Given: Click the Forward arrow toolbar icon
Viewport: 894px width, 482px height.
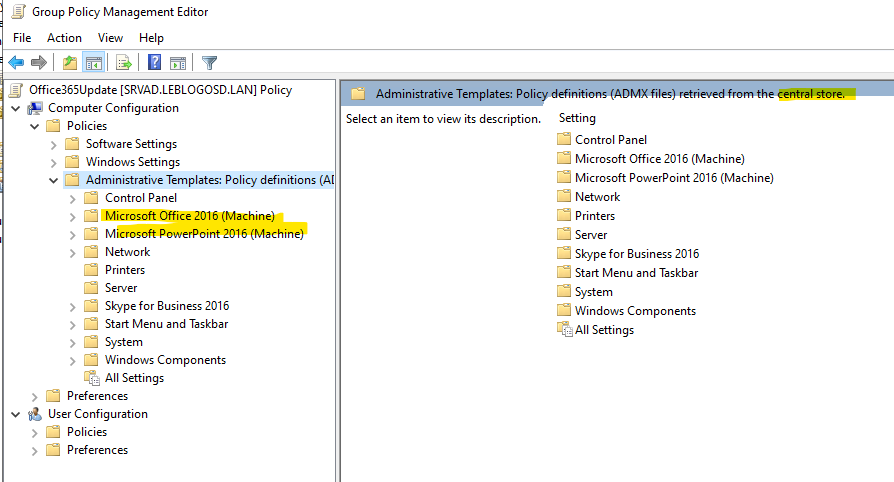Looking at the screenshot, I should (x=39, y=62).
